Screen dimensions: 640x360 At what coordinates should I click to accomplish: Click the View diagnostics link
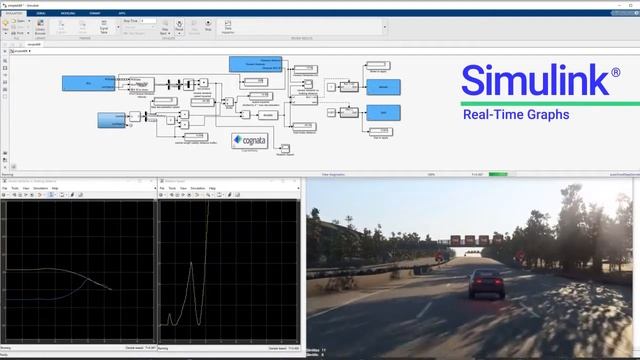[x=333, y=175]
